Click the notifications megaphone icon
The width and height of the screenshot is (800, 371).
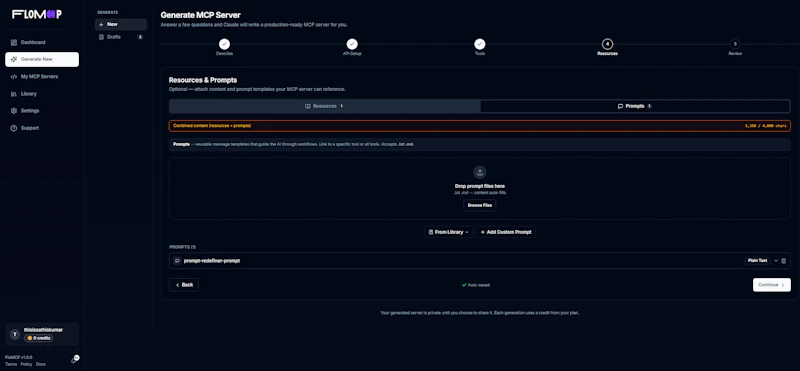coord(74,360)
